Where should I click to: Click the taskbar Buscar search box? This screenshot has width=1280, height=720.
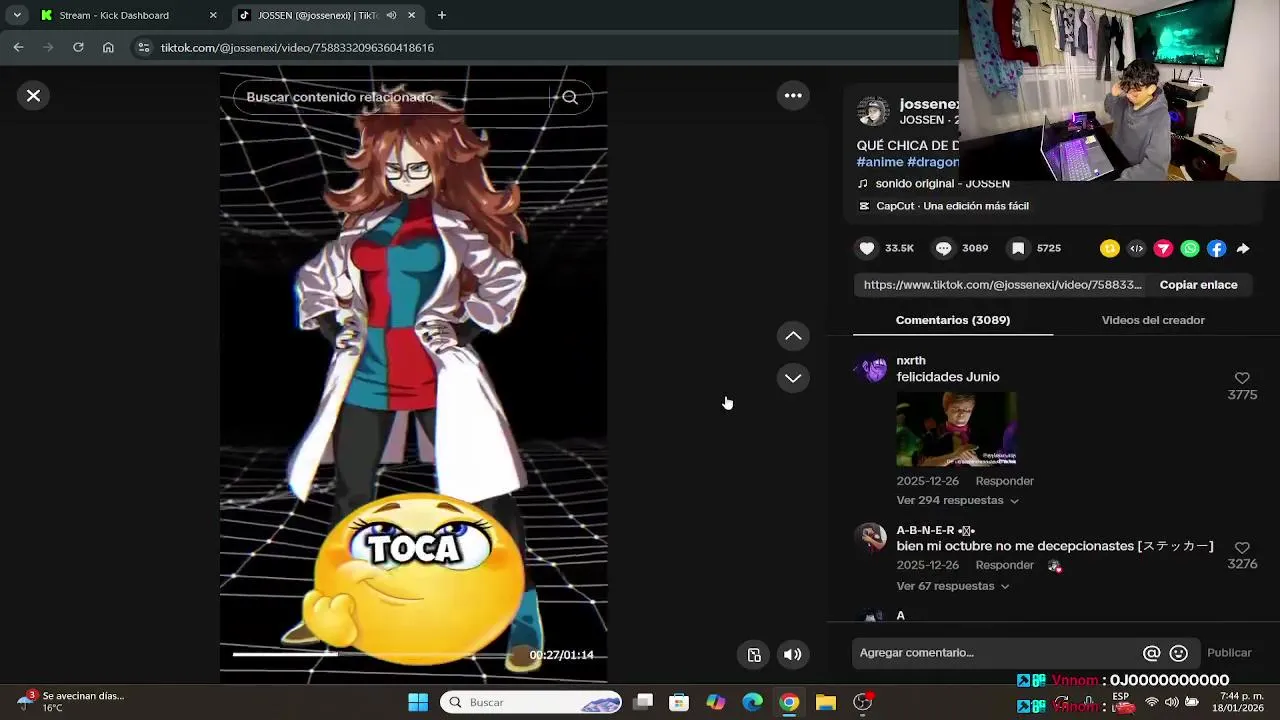[x=531, y=702]
